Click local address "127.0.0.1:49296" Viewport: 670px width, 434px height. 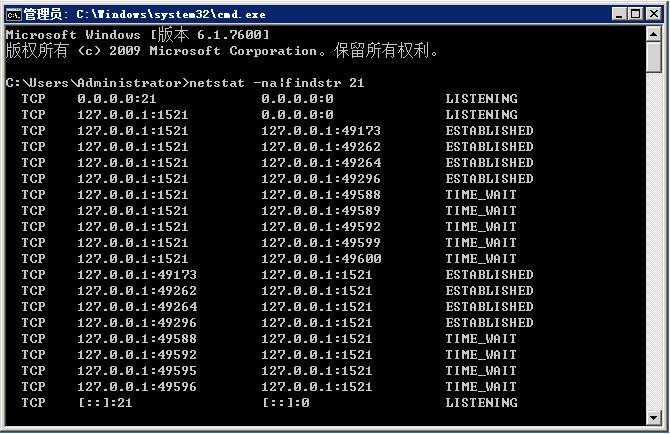(x=137, y=323)
